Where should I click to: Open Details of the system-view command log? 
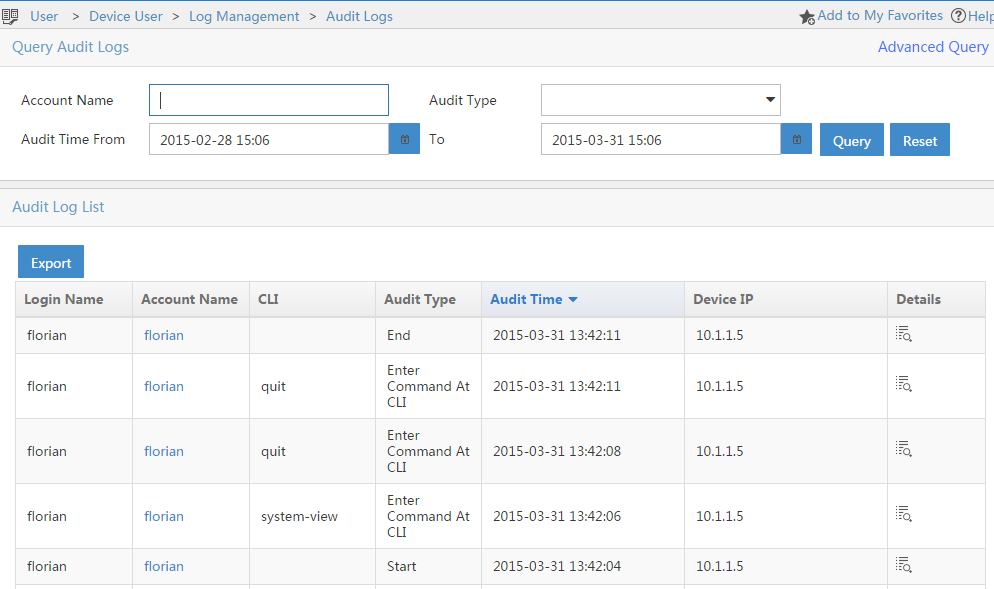point(903,514)
